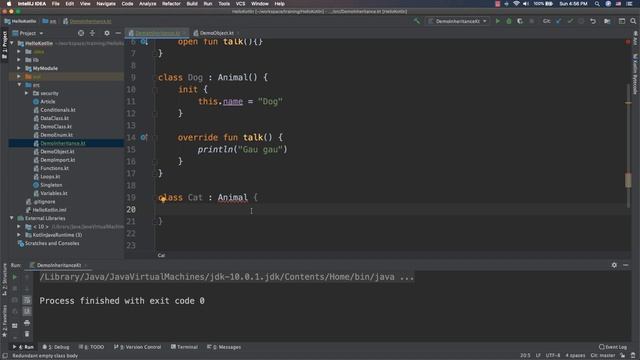Collapse the src folder

tap(19, 85)
